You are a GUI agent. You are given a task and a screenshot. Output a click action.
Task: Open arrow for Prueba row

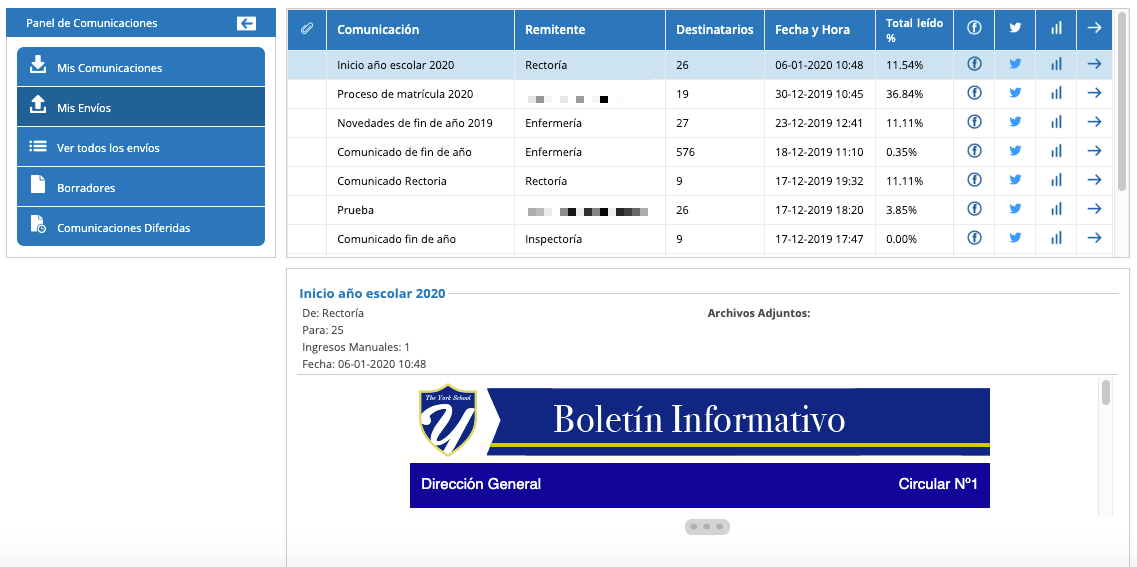[1095, 209]
